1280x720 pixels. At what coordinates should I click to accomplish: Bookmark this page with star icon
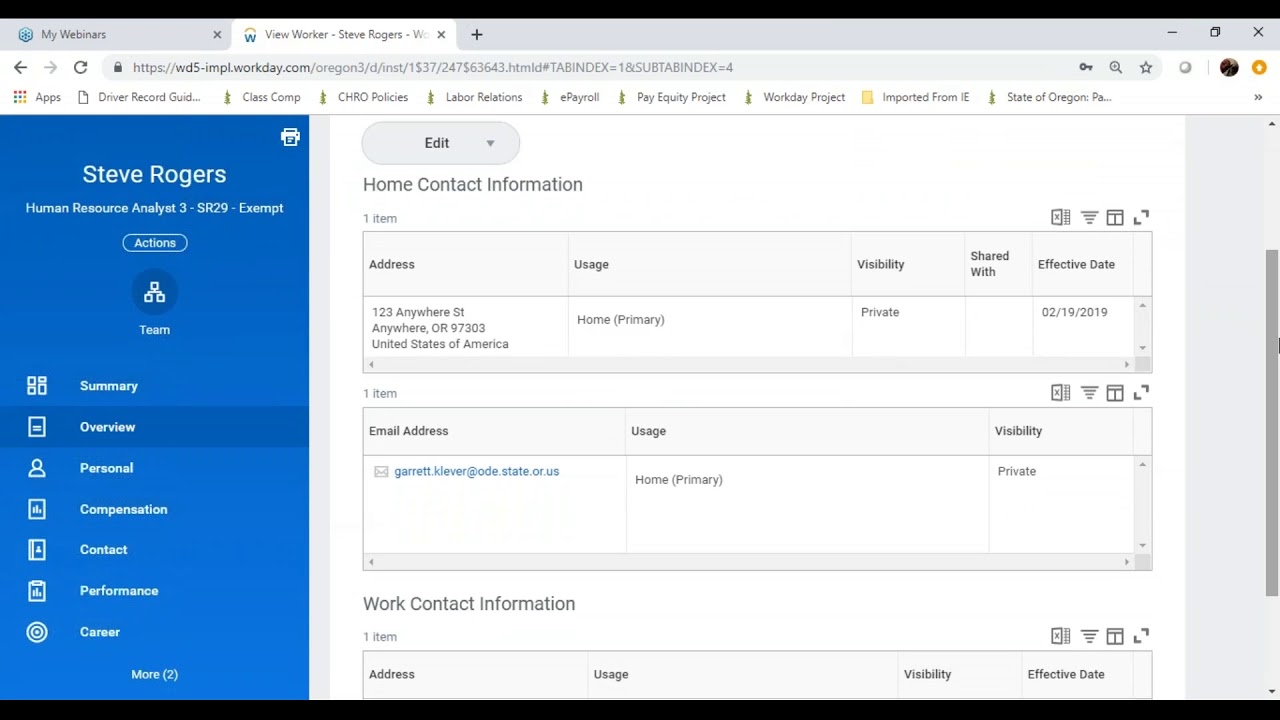1146,67
